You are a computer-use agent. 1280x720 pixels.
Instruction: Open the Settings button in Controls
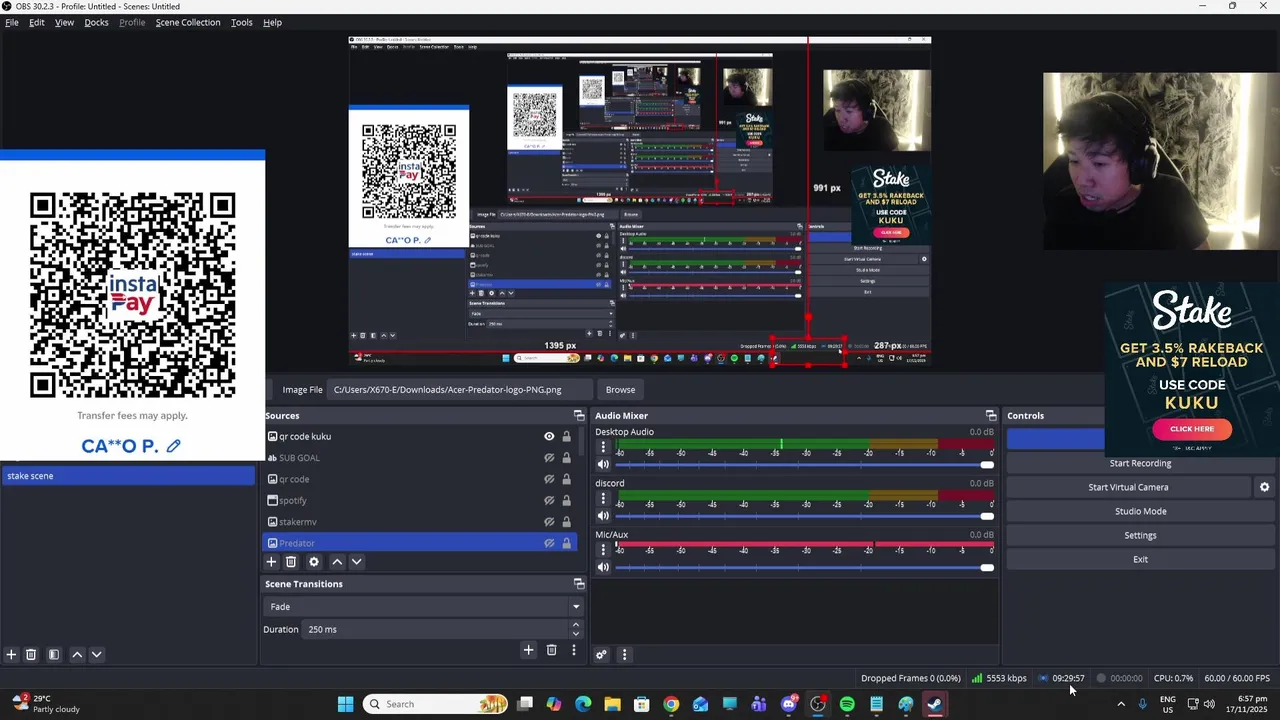[x=1140, y=535]
